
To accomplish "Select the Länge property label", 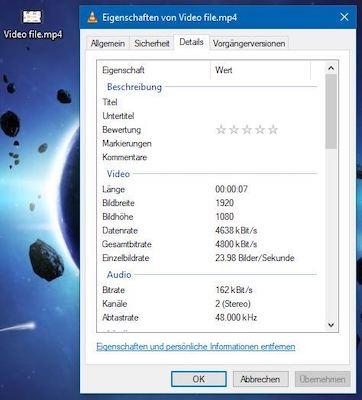I will tap(114, 189).
